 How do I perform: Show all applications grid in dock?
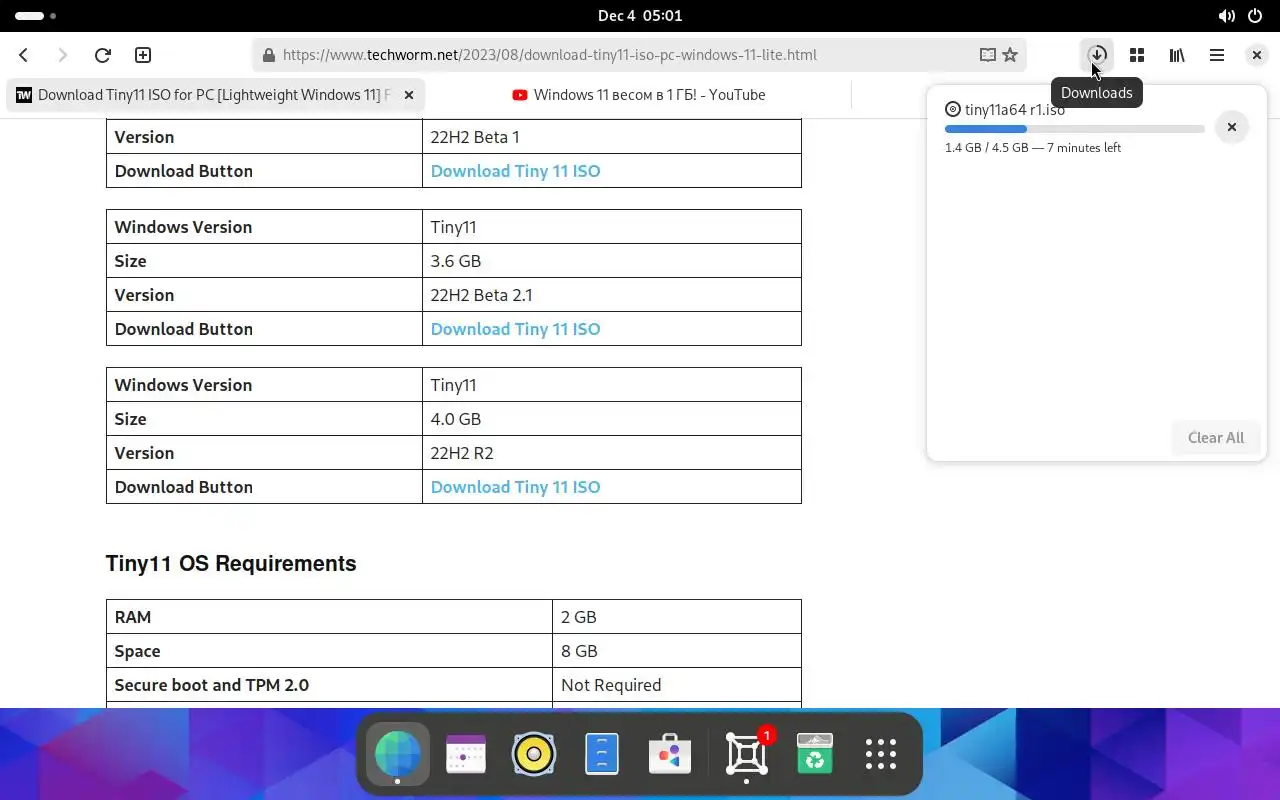click(x=881, y=754)
